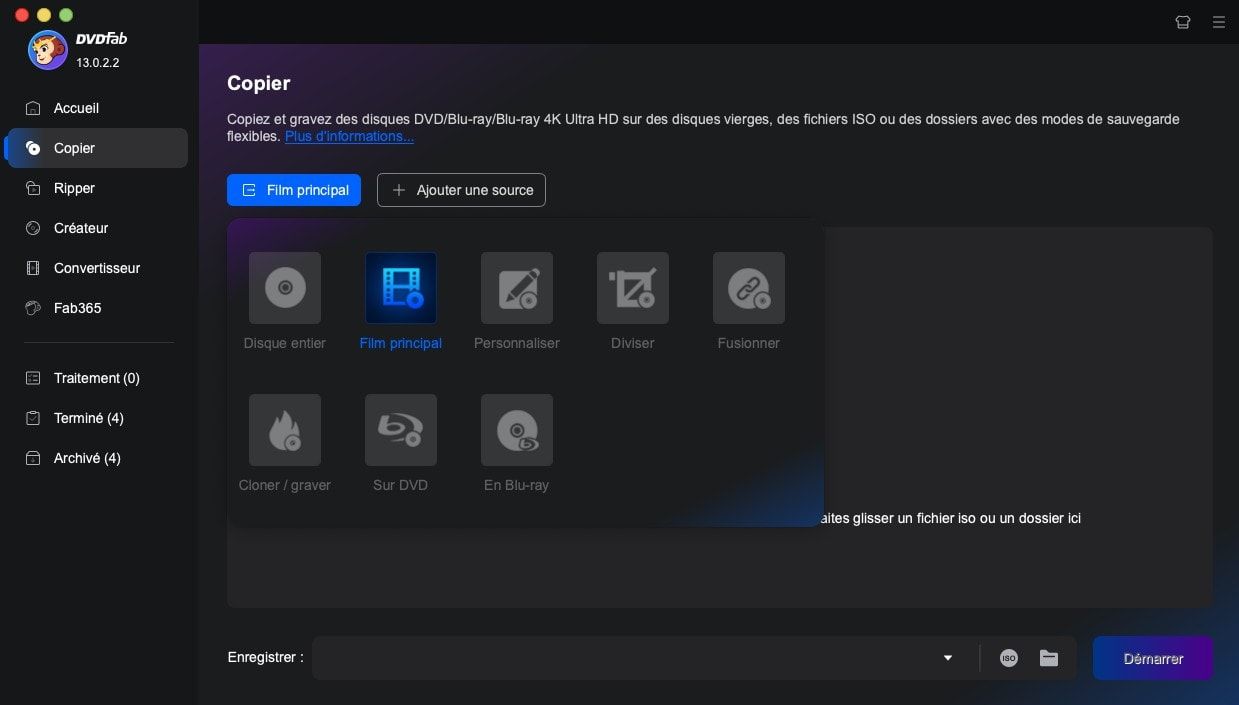Click the Copier page heading

tap(259, 83)
